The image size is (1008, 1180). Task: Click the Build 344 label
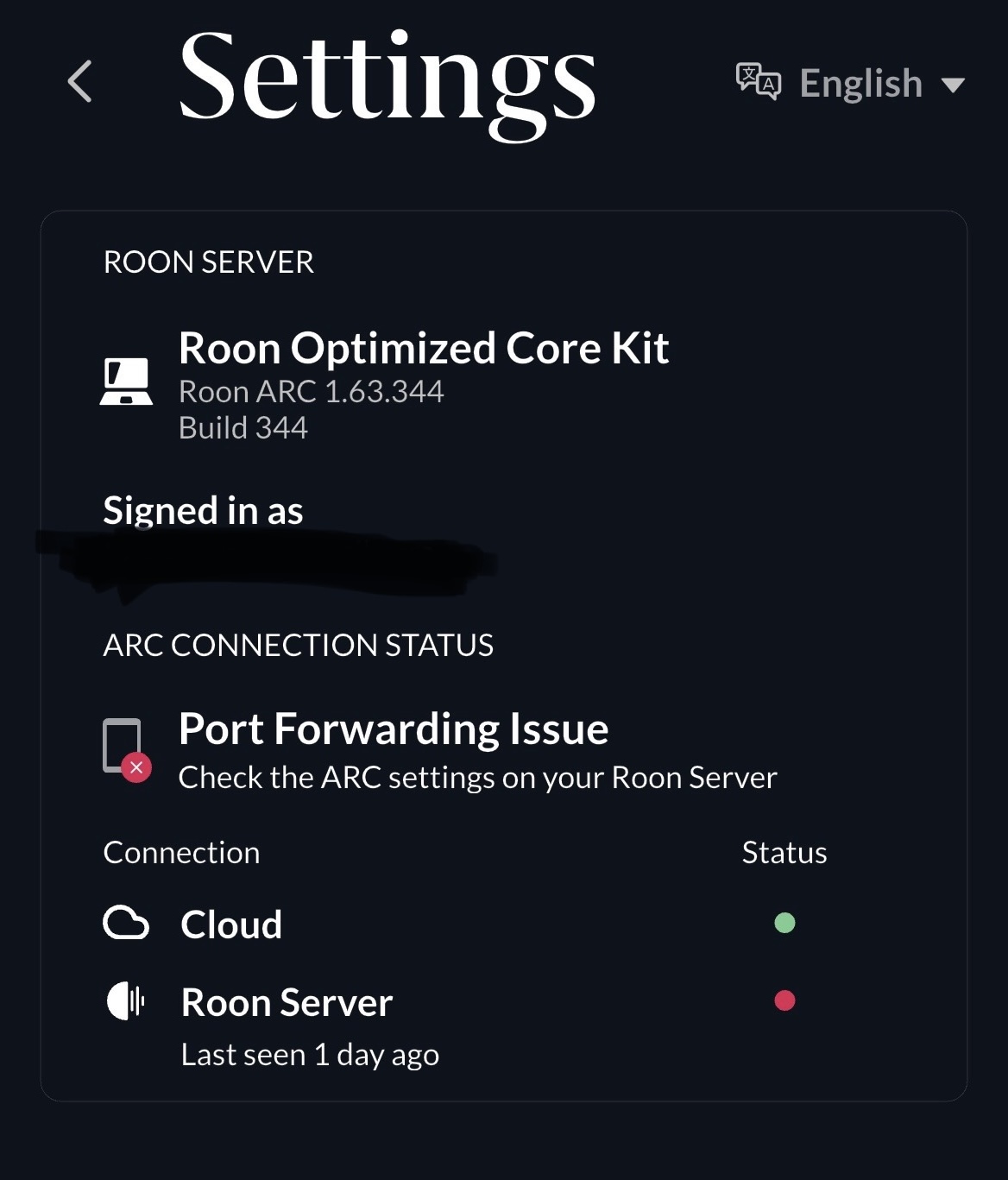[x=243, y=428]
